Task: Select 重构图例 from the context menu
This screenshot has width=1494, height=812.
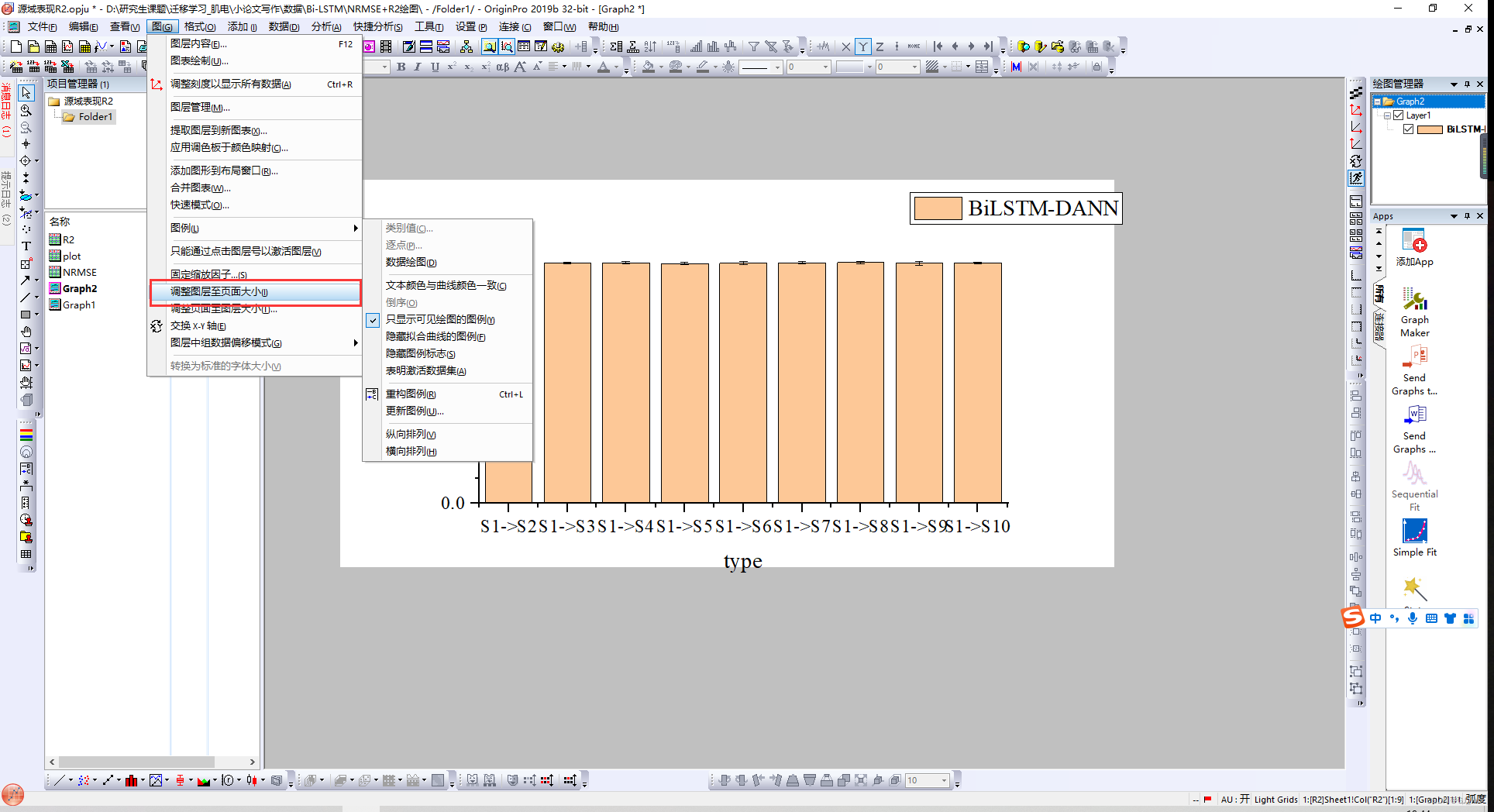Action: pos(411,394)
